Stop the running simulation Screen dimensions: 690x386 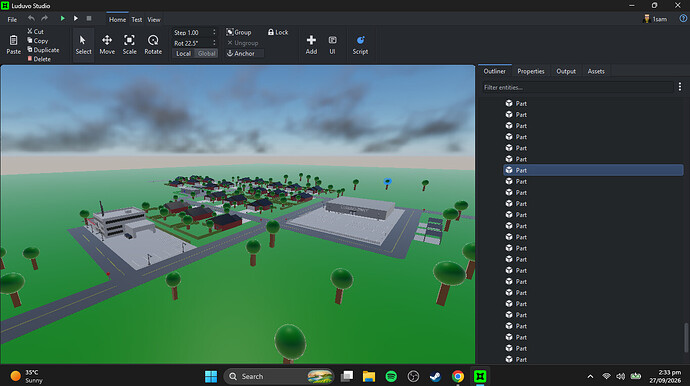[89, 18]
